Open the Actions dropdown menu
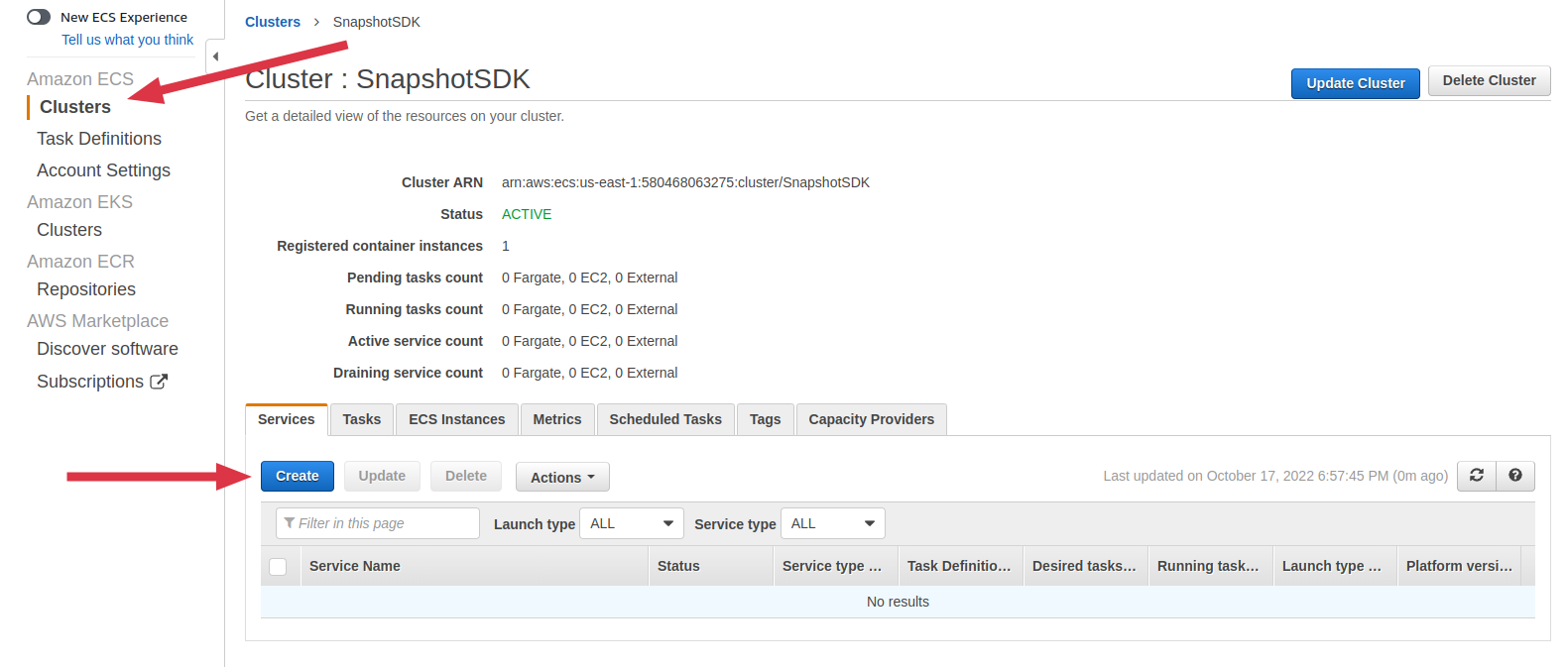This screenshot has height=667, width=1568. tap(561, 477)
